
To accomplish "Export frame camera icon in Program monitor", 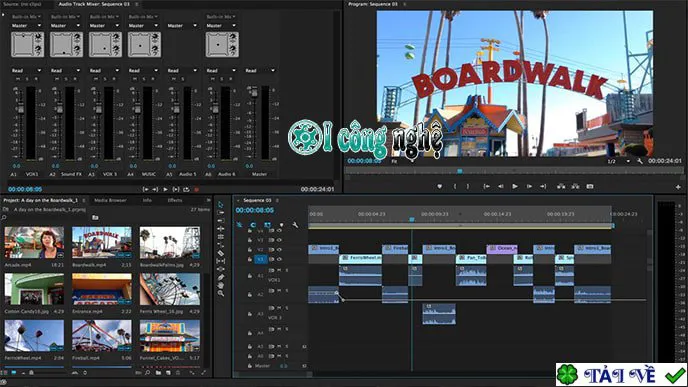I will tap(590, 186).
